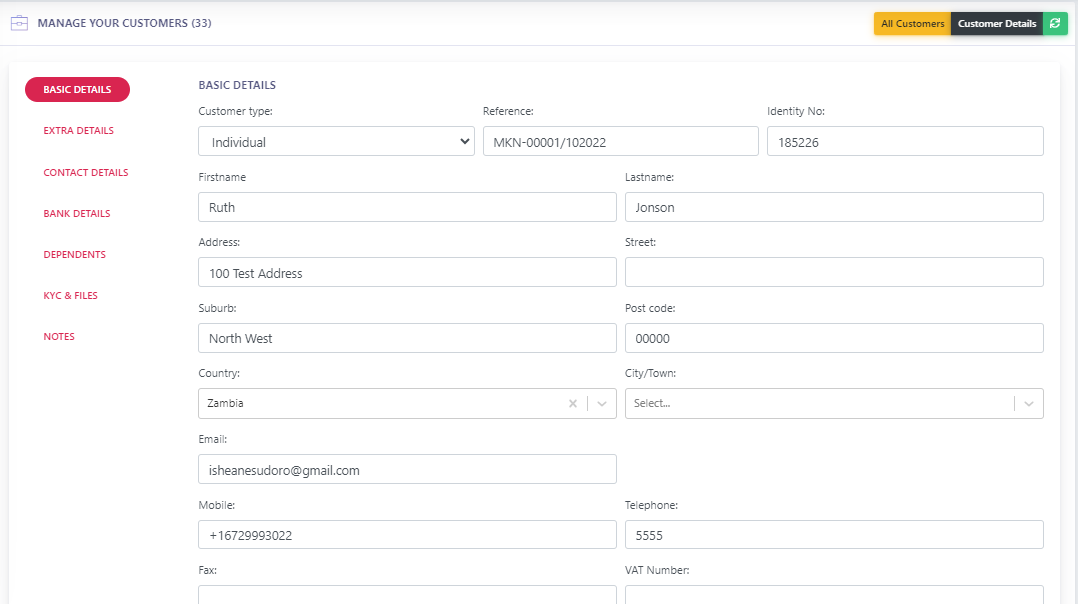
Task: Click the Country label
Action: [219, 373]
